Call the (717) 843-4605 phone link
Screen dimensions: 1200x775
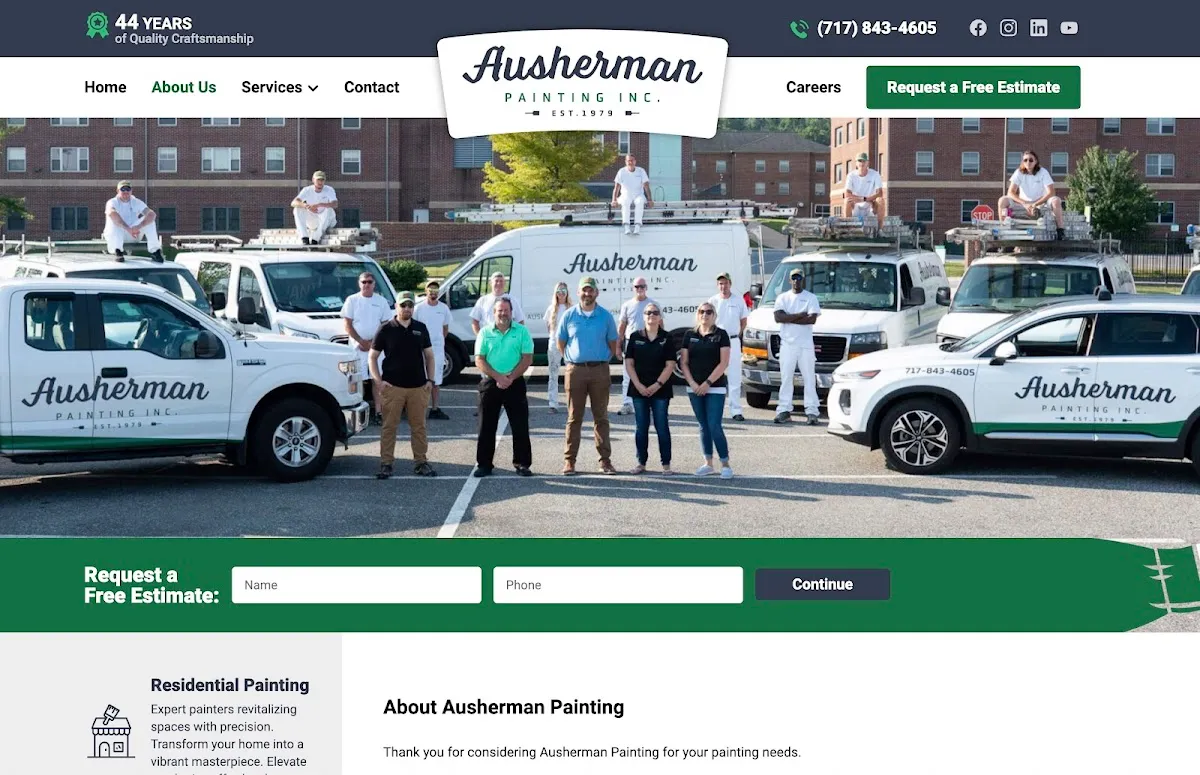pos(877,28)
